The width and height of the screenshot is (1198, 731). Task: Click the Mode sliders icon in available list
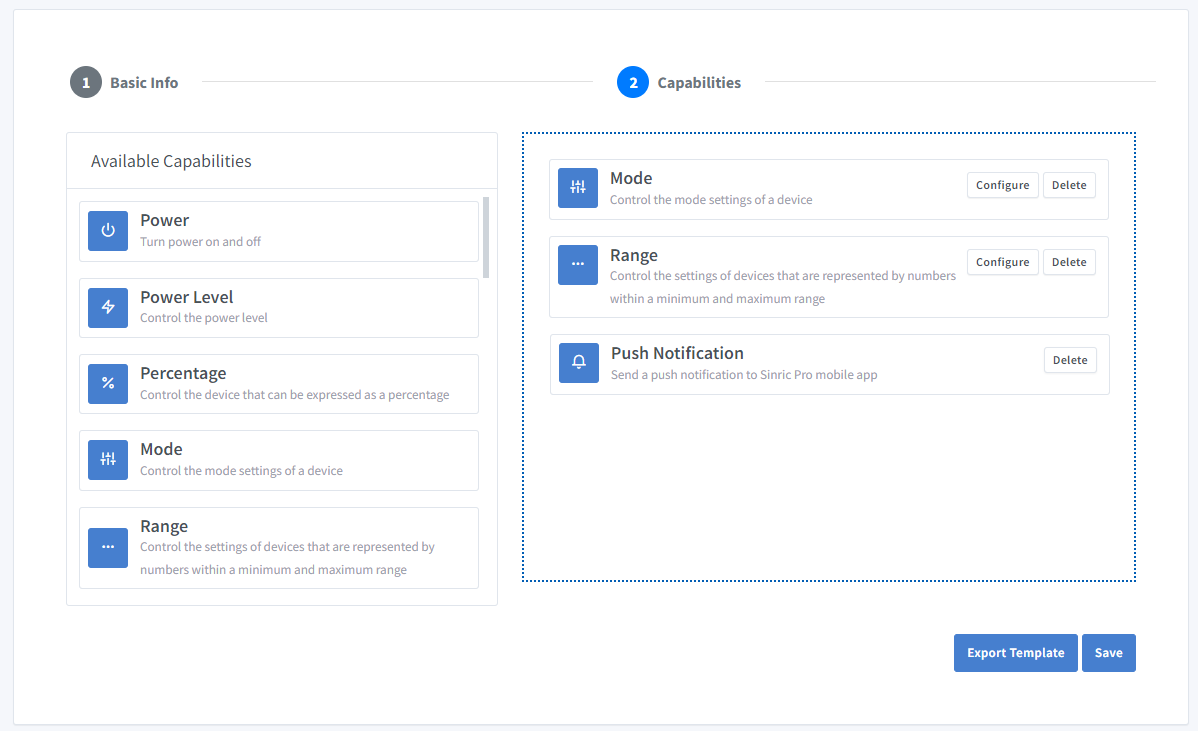pyautogui.click(x=108, y=460)
